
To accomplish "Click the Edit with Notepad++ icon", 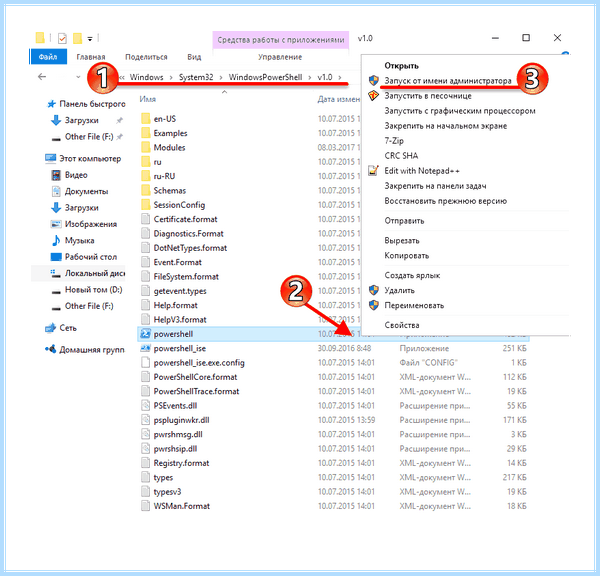I will 373,171.
